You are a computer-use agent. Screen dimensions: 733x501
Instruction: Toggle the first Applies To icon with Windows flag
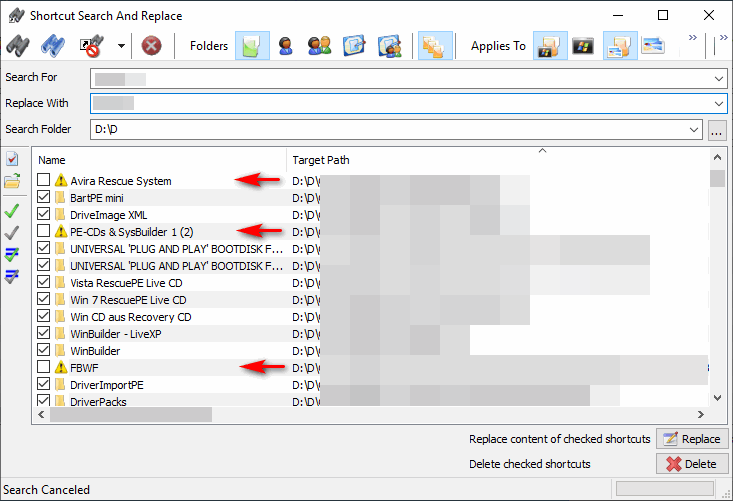[x=550, y=46]
